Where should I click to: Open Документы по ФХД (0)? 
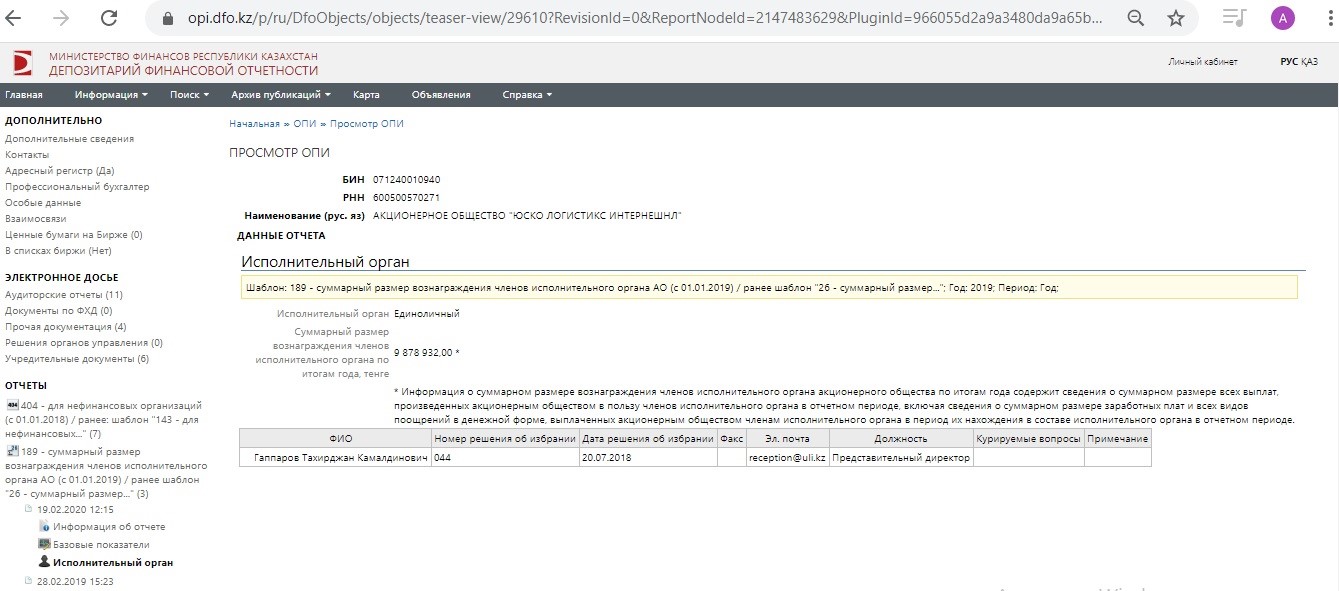58,311
